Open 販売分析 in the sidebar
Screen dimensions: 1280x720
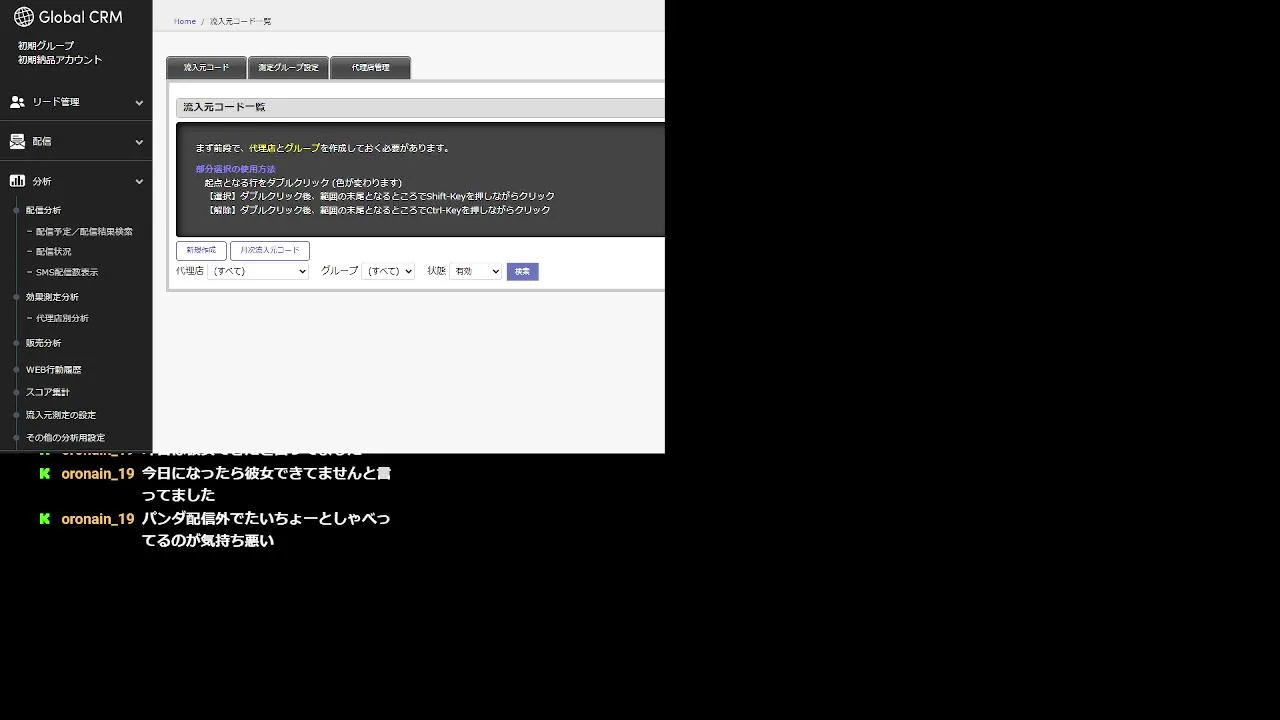[43, 343]
